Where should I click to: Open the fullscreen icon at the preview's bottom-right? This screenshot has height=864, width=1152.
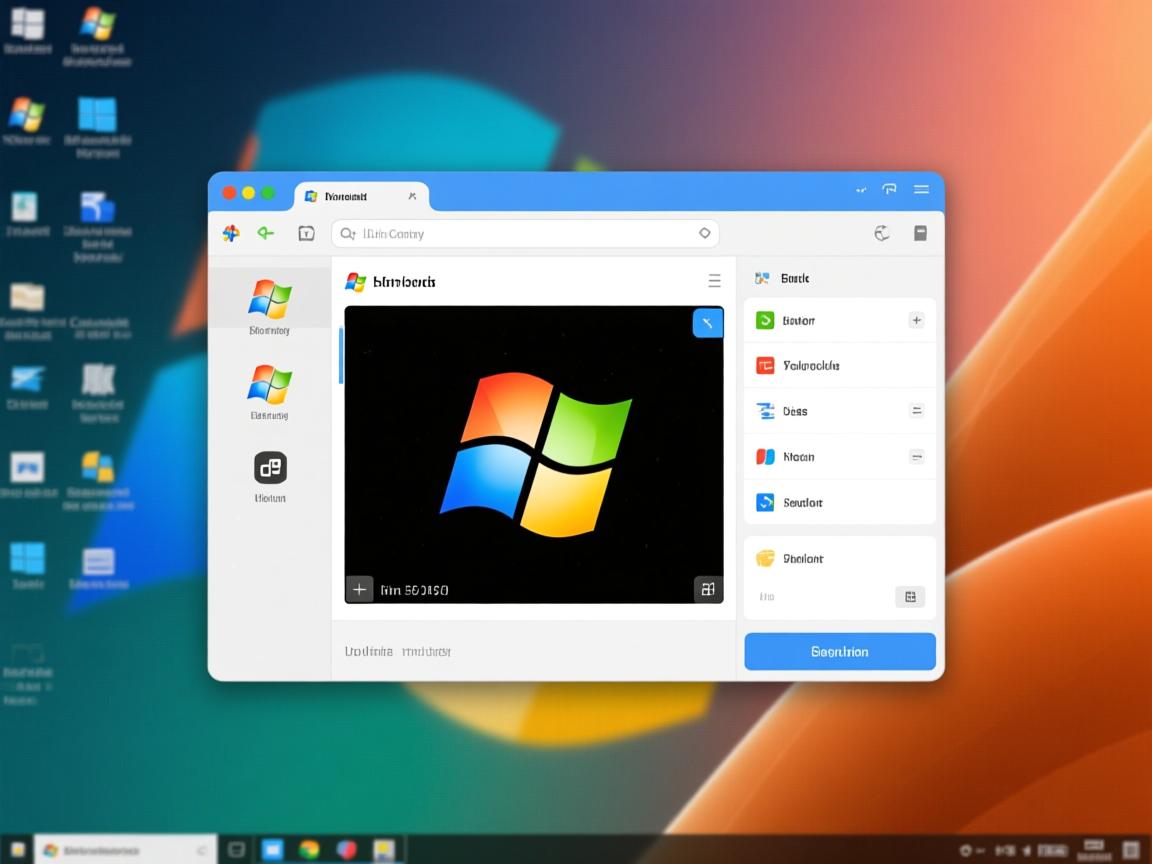coord(708,589)
